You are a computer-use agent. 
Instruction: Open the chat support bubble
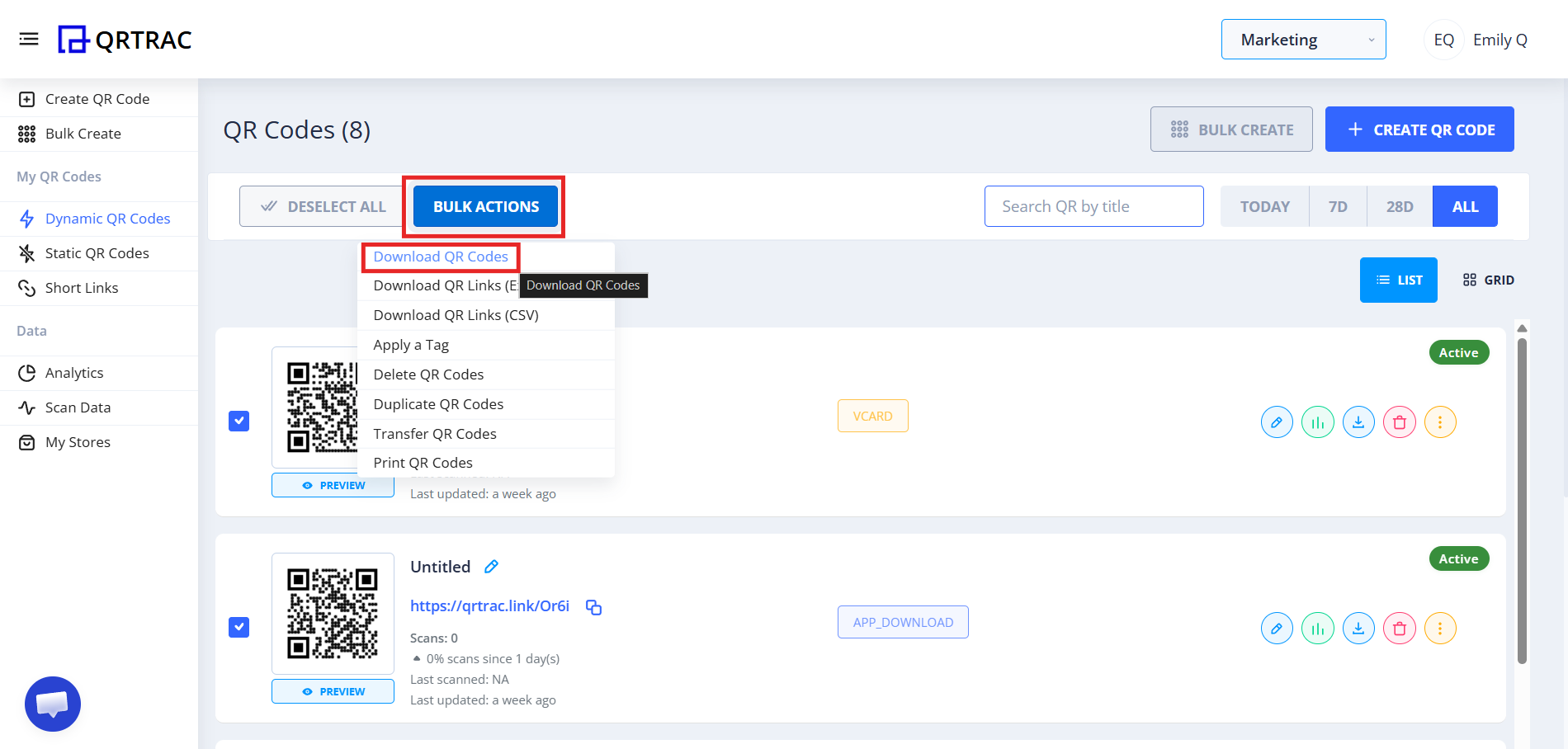[52, 704]
